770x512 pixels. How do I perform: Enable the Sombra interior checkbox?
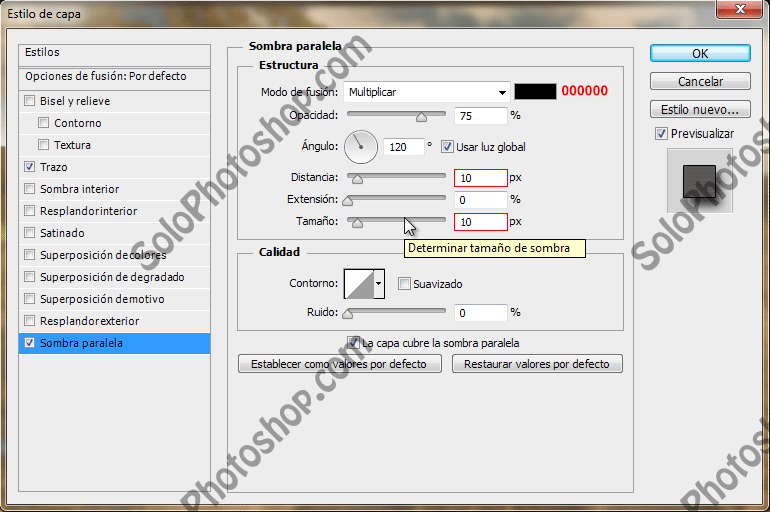pos(30,189)
